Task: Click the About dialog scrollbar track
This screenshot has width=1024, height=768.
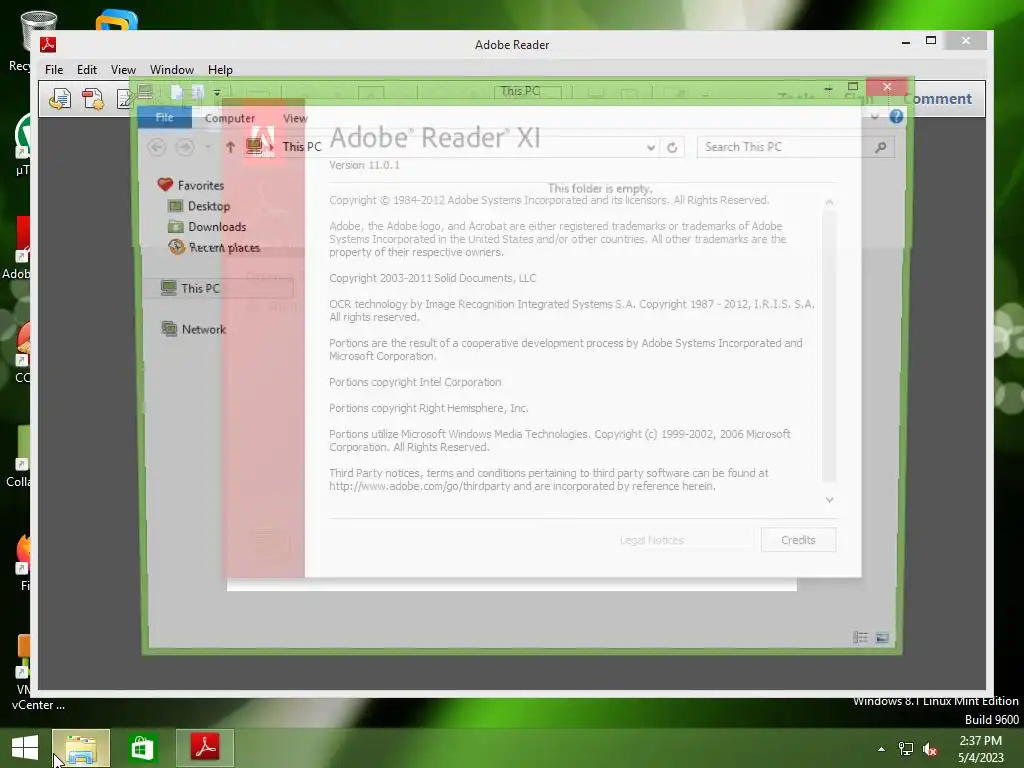Action: click(829, 346)
